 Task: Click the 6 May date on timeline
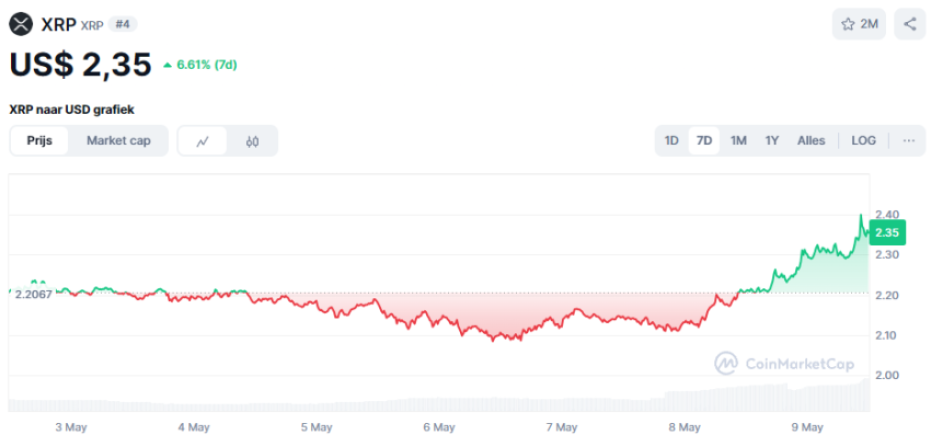pos(438,427)
